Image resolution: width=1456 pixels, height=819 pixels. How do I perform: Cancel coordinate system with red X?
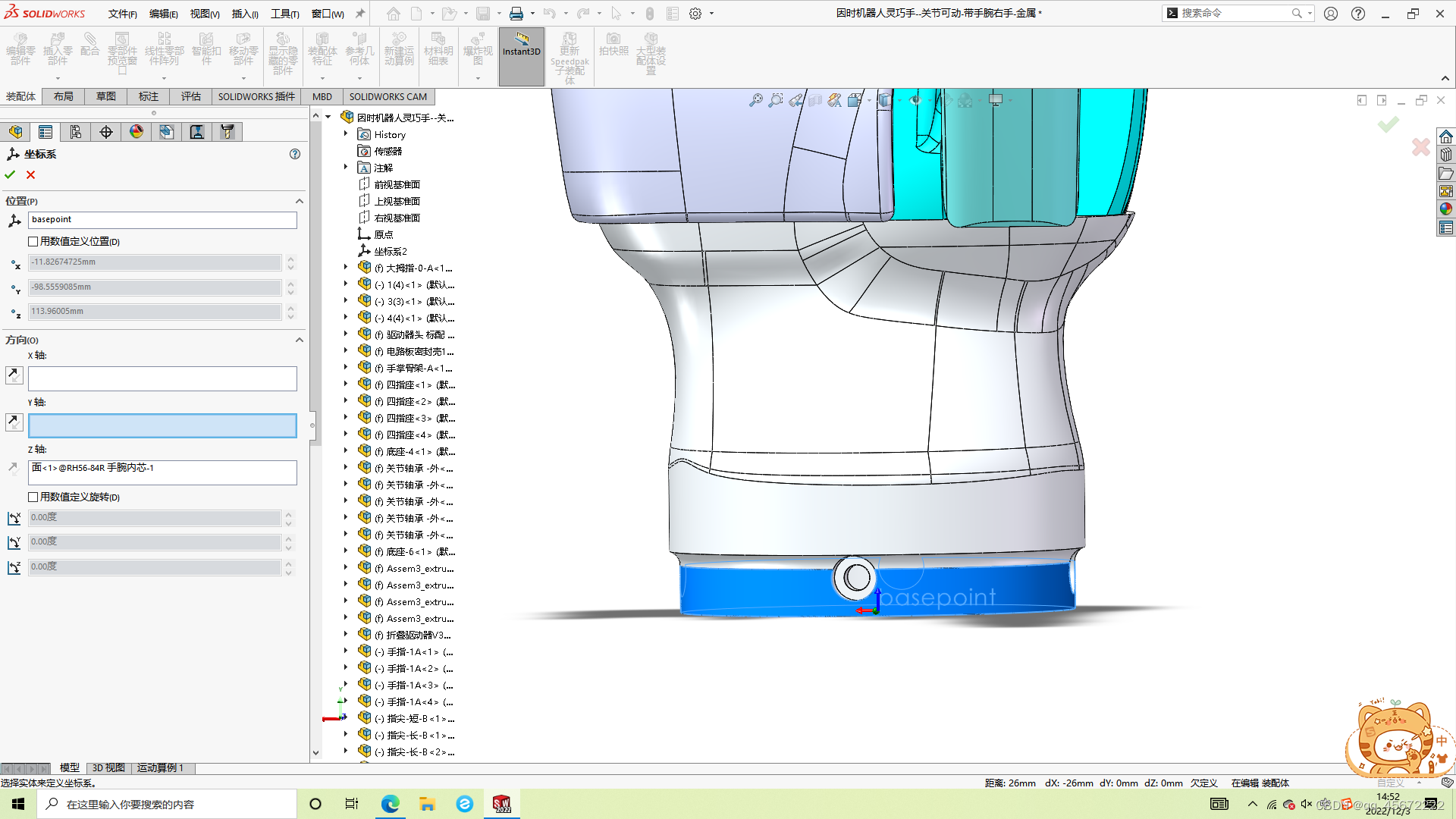(30, 174)
